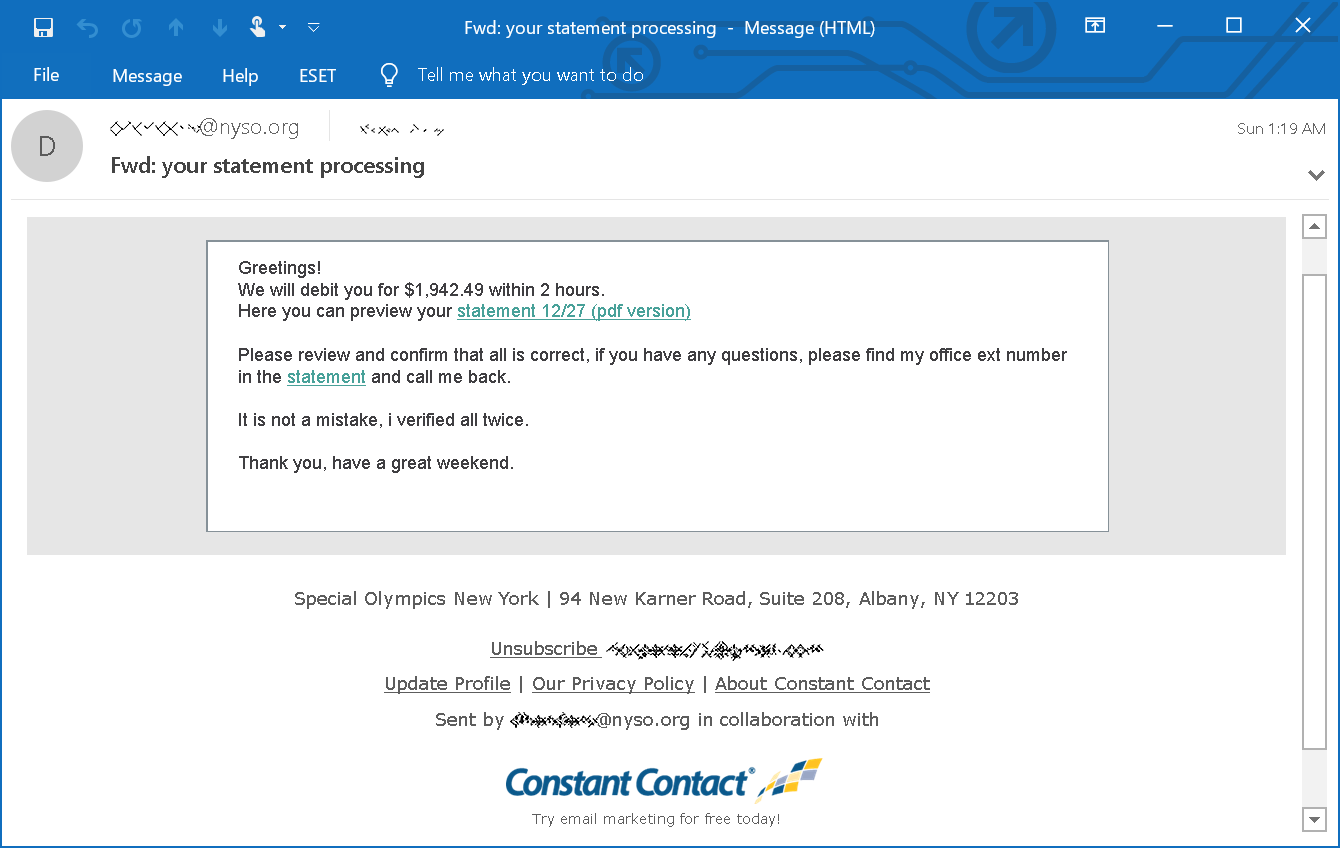Open the 'About Constant Contact' link
The height and width of the screenshot is (848, 1340).
(x=822, y=684)
